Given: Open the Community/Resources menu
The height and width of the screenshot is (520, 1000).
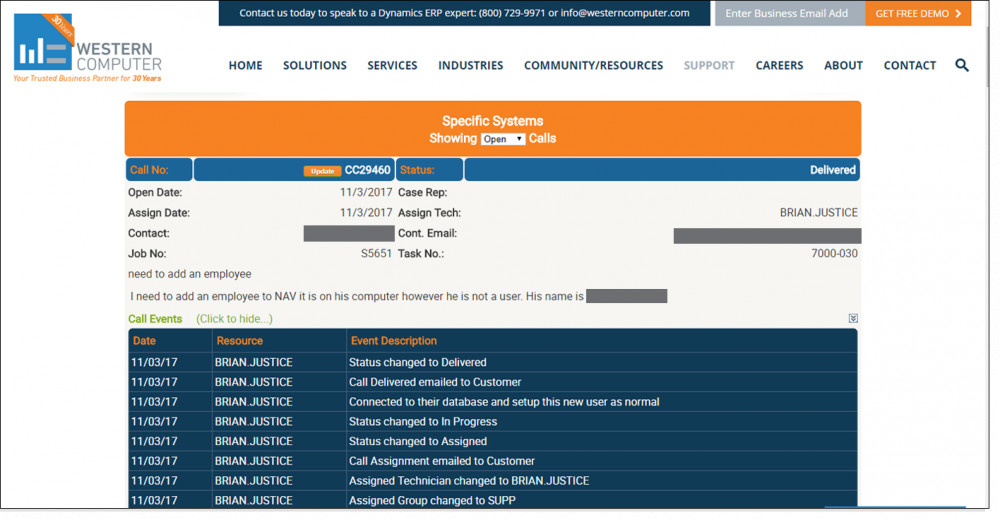Looking at the screenshot, I should (593, 65).
